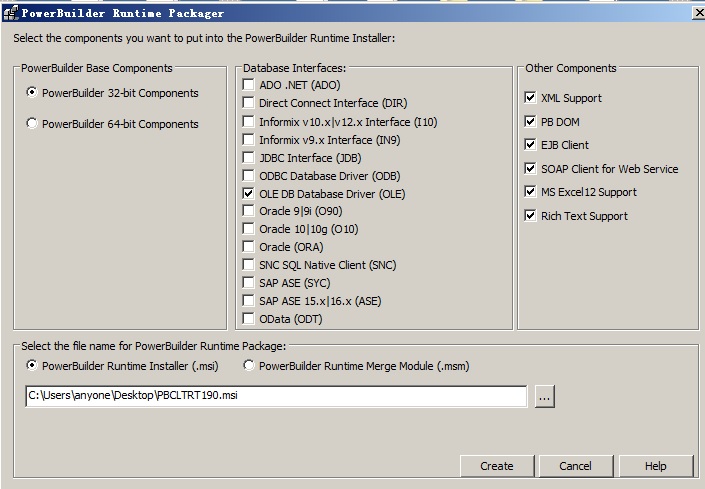Image resolution: width=705 pixels, height=489 pixels.
Task: Check JDBC Interface (JDB)
Action: pos(248,157)
